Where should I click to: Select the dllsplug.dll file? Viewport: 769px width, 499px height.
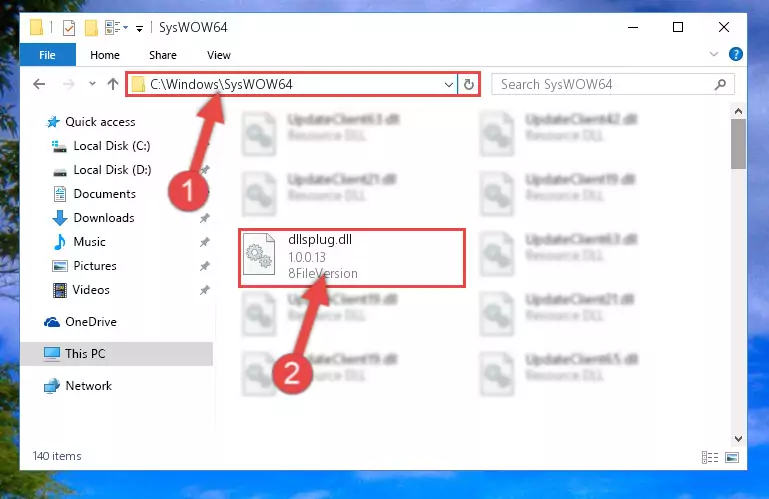(352, 258)
